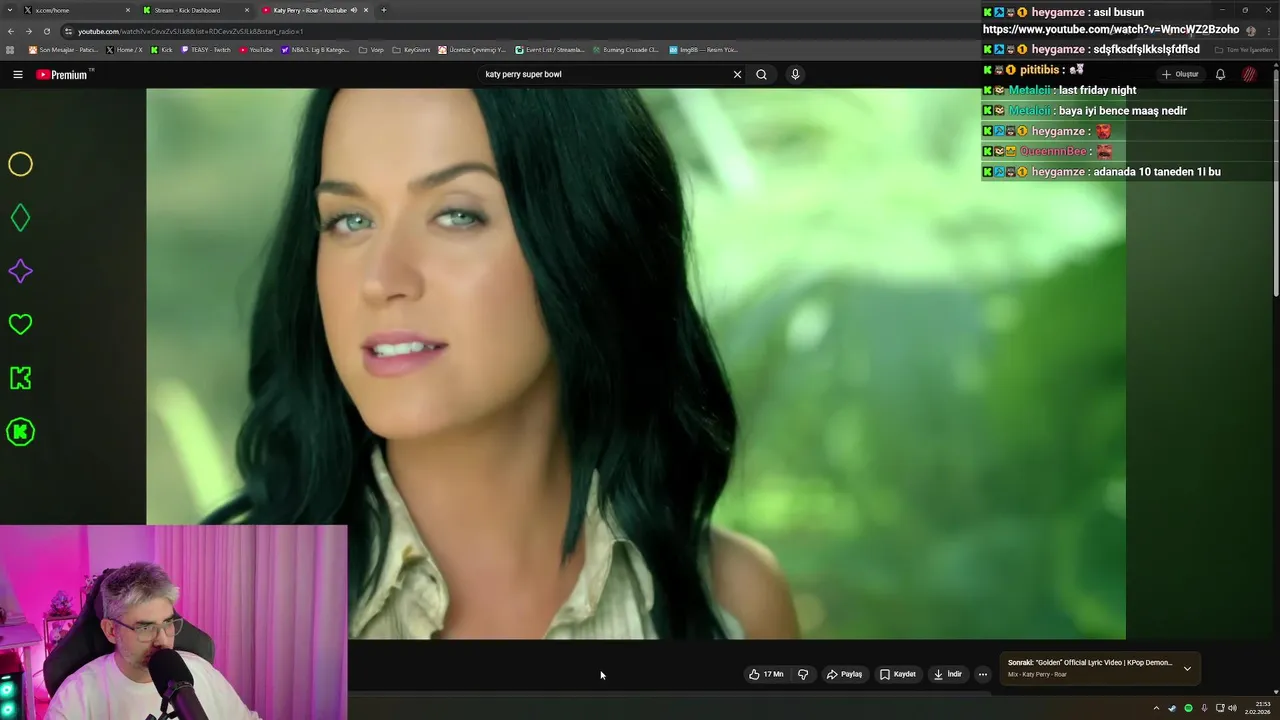The height and width of the screenshot is (720, 1280).
Task: Show hidden system tray icons
Action: click(x=1157, y=708)
